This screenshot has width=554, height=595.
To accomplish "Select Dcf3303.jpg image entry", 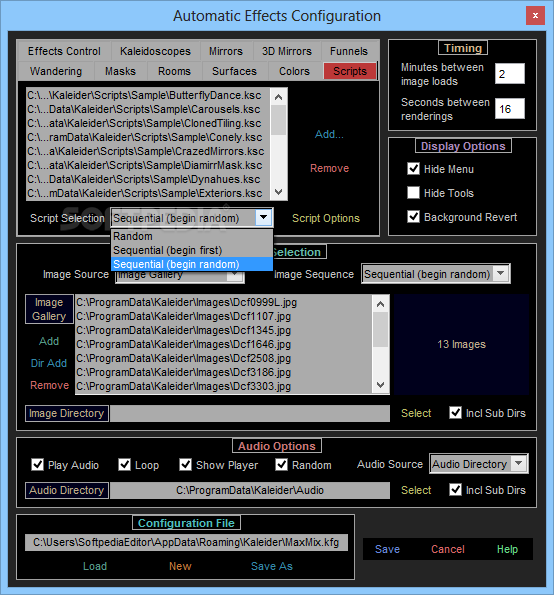I will 224,386.
